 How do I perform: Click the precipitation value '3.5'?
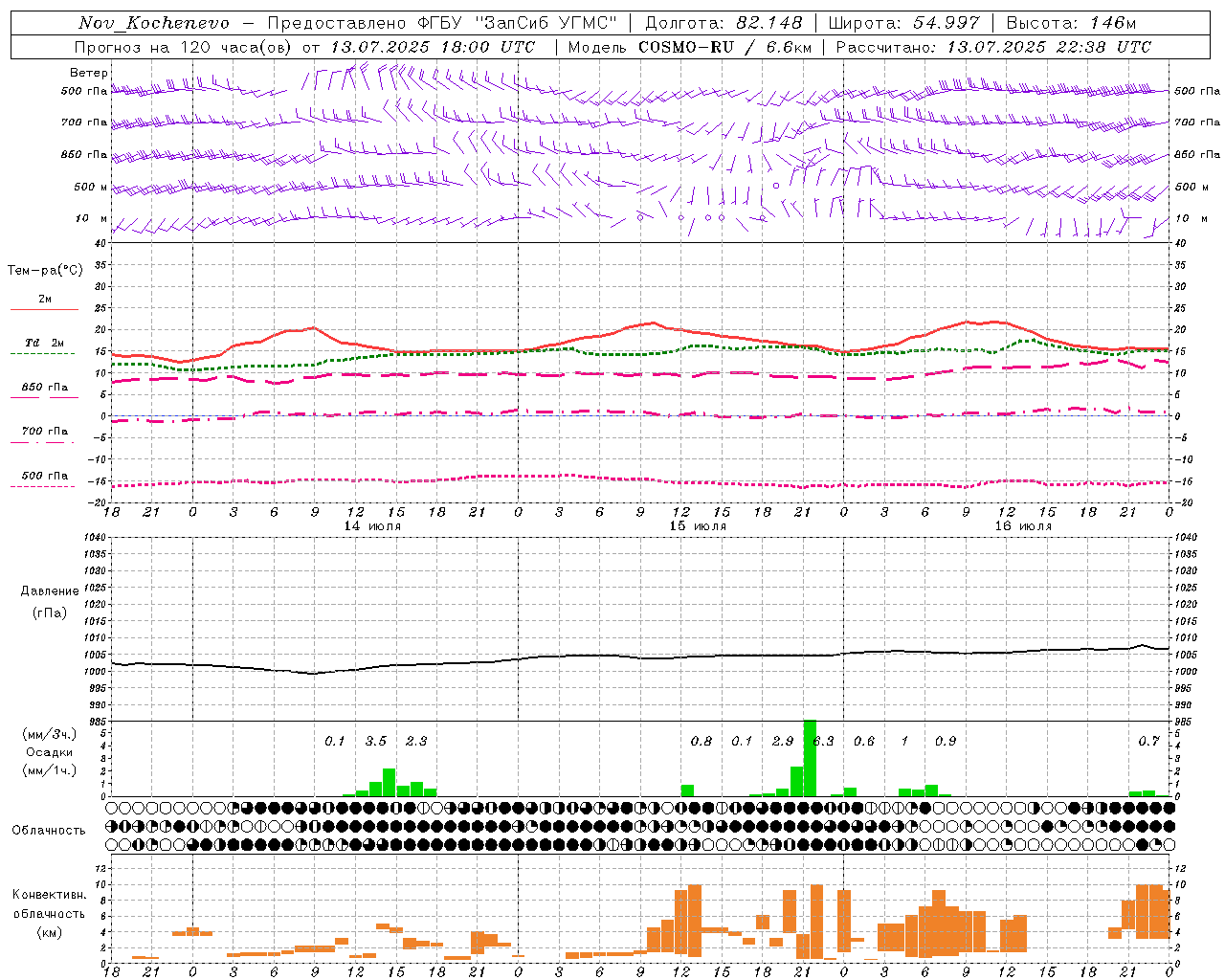pos(376,742)
